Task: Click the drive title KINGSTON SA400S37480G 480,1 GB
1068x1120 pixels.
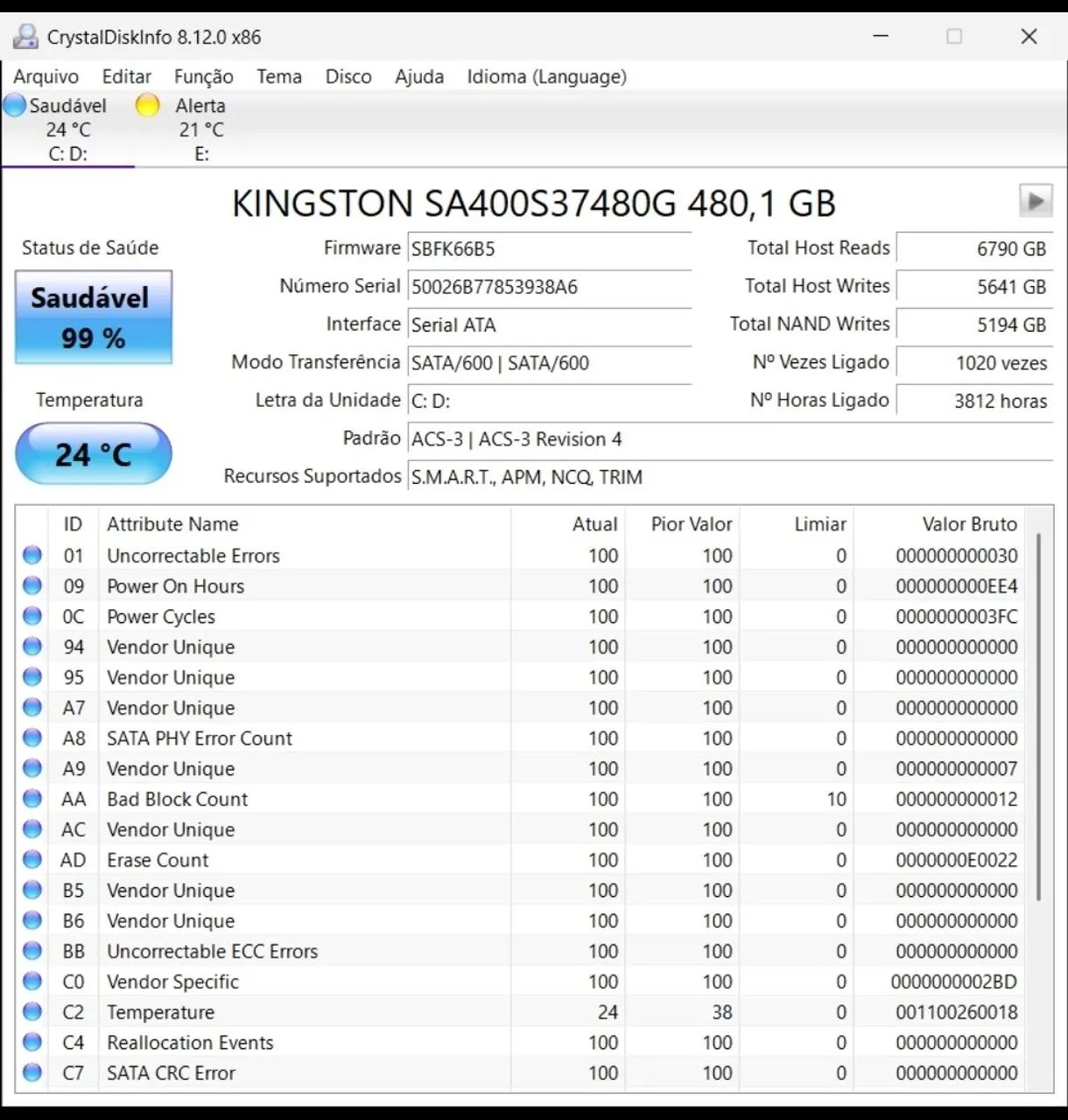Action: tap(533, 203)
